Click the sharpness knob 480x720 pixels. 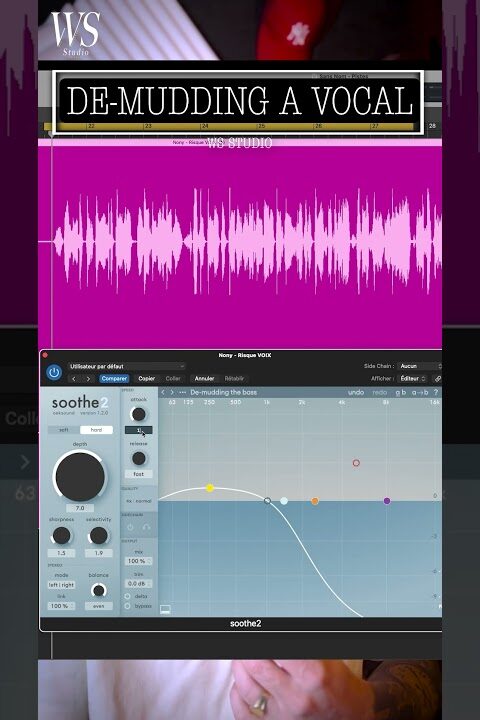[x=61, y=535]
